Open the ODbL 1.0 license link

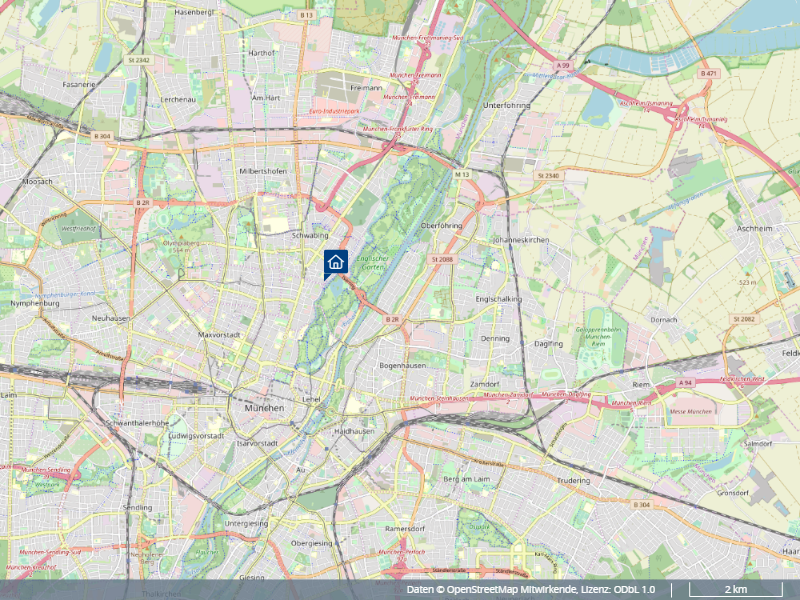click(634, 590)
